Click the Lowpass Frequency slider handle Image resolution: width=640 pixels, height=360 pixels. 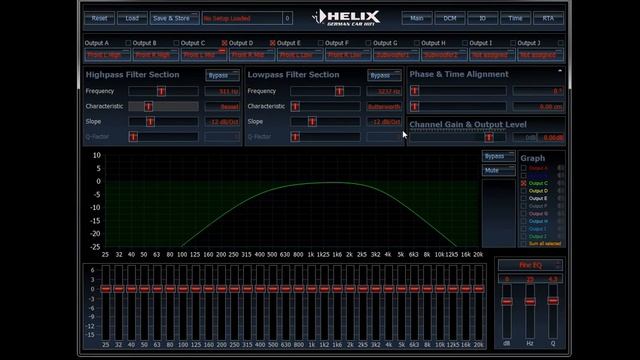pyautogui.click(x=339, y=91)
